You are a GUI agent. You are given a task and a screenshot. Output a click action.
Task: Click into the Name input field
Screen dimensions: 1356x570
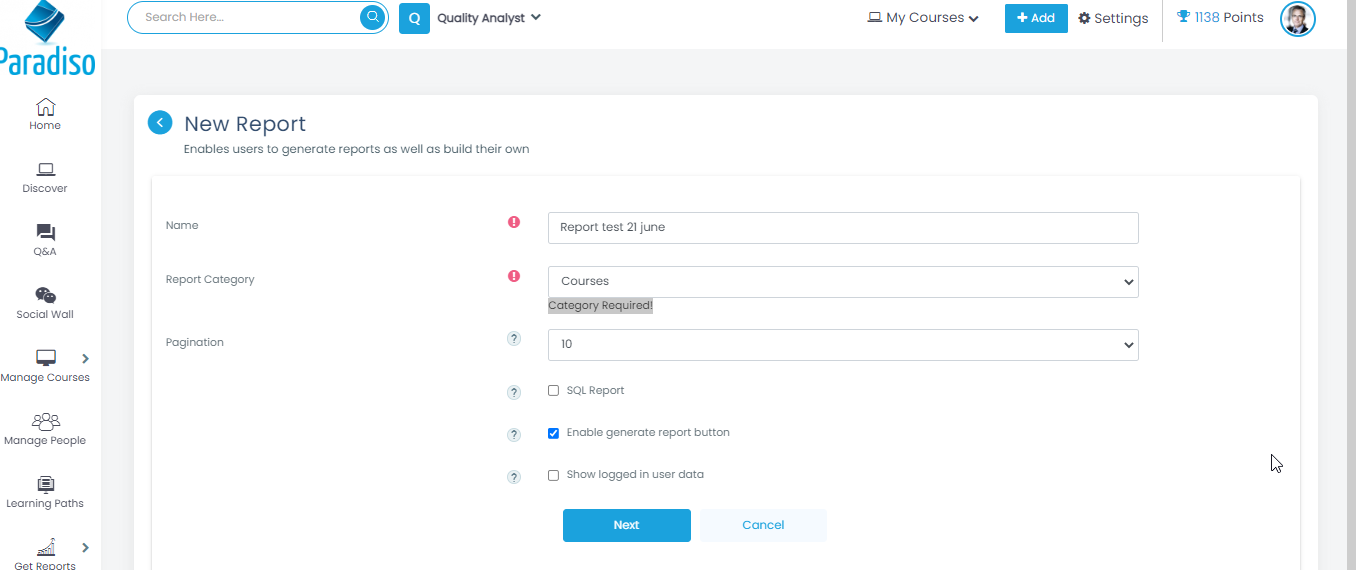(842, 228)
